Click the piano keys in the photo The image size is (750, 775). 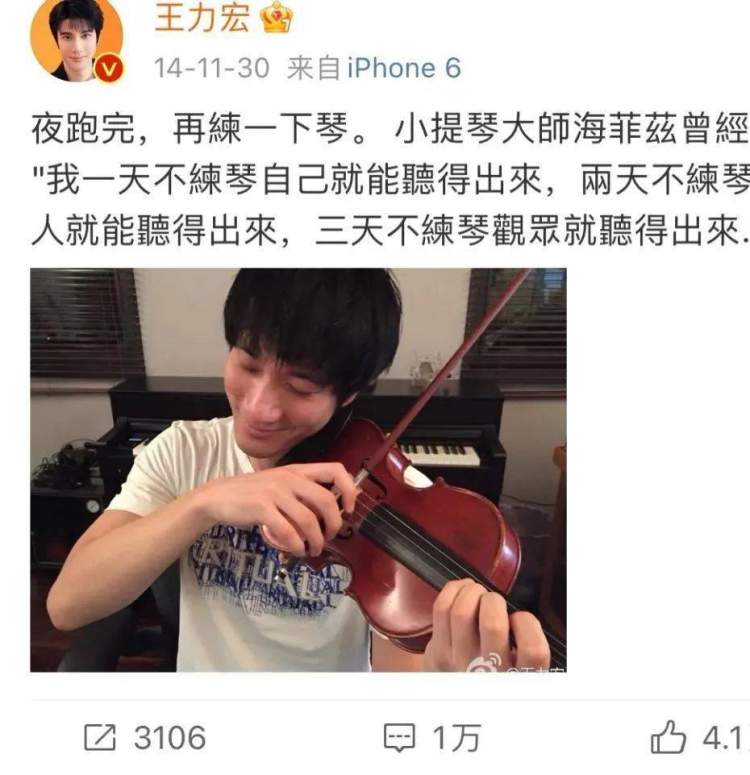439,454
